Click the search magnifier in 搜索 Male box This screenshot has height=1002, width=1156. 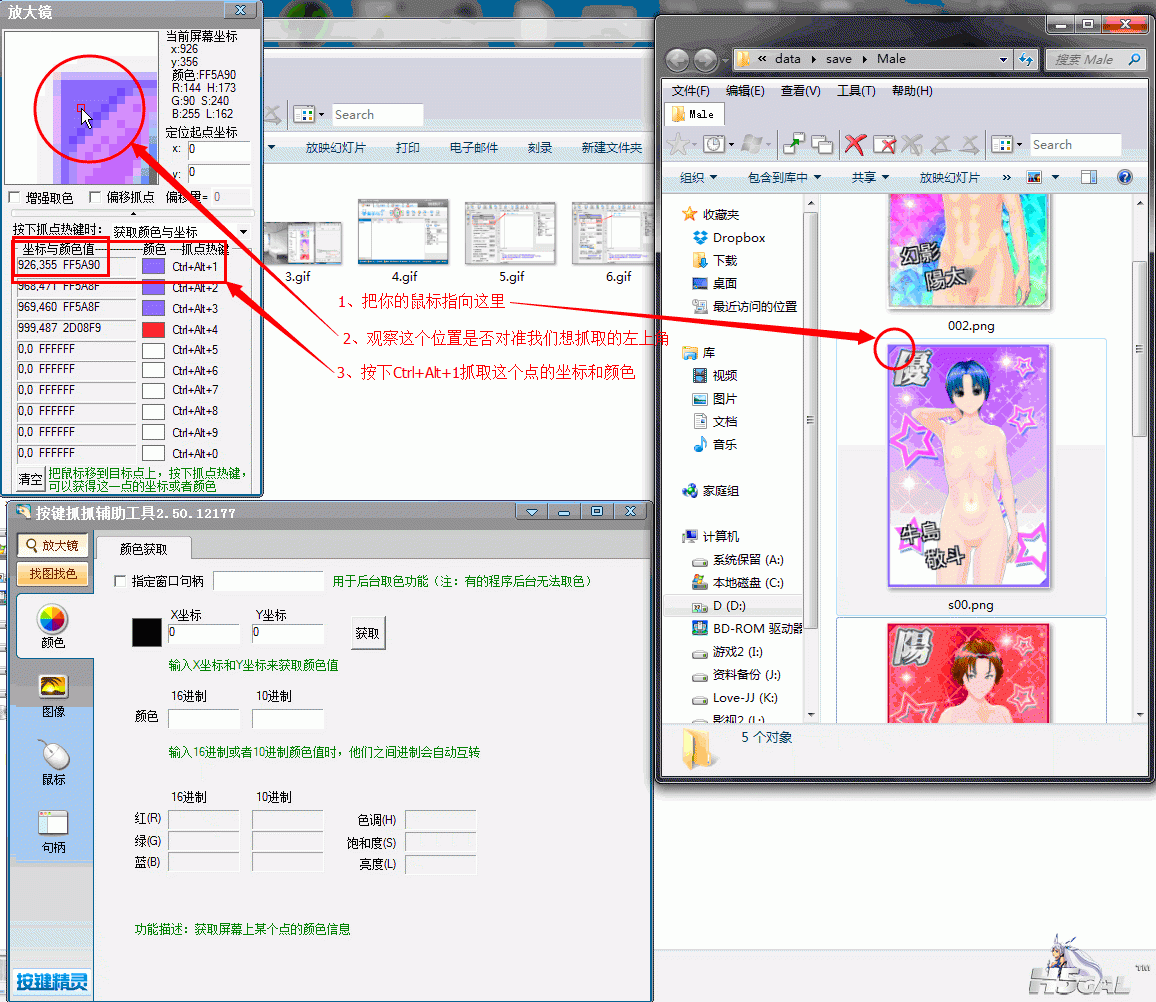coord(1134,59)
